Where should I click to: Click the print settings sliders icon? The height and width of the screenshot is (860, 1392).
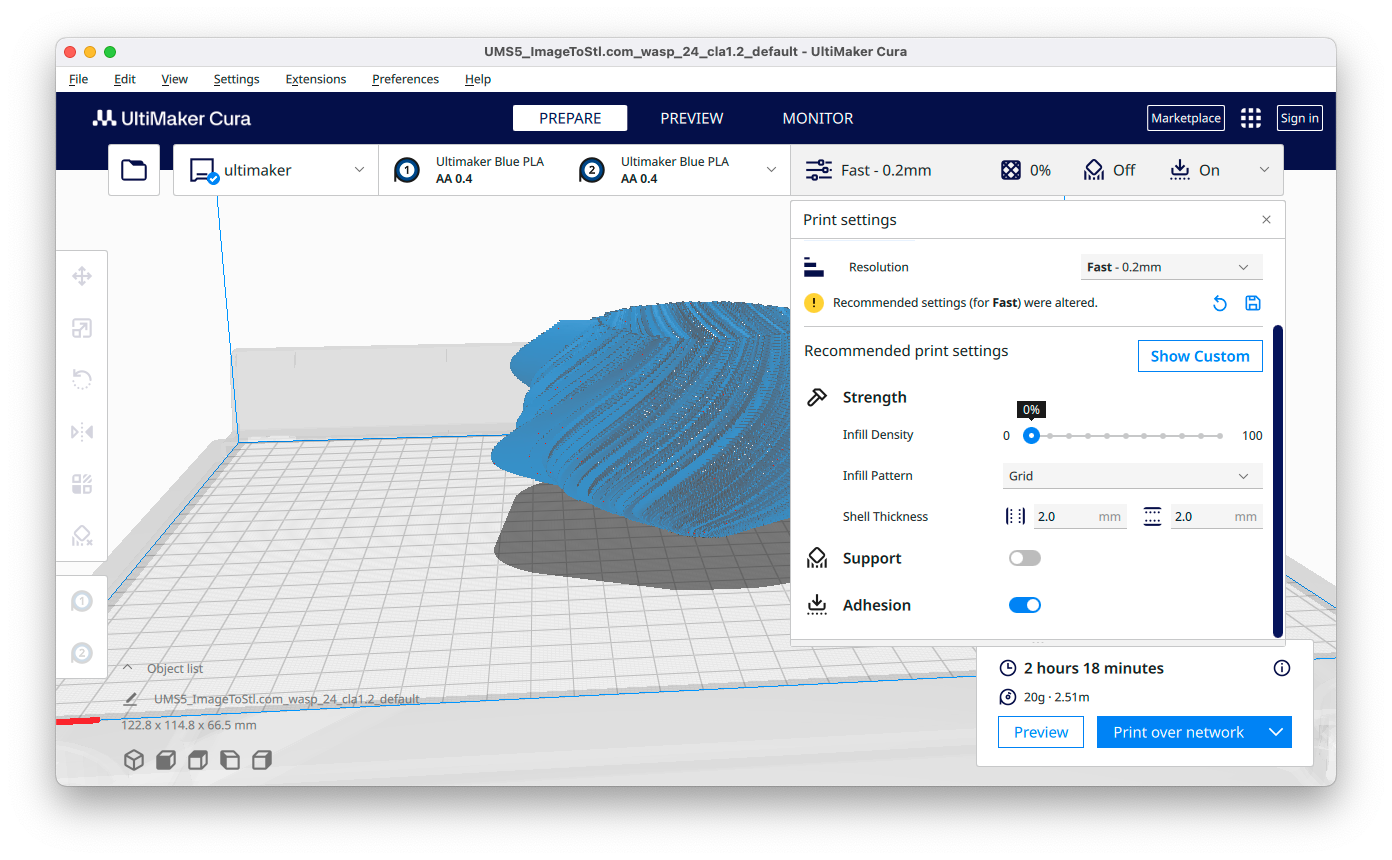(819, 170)
